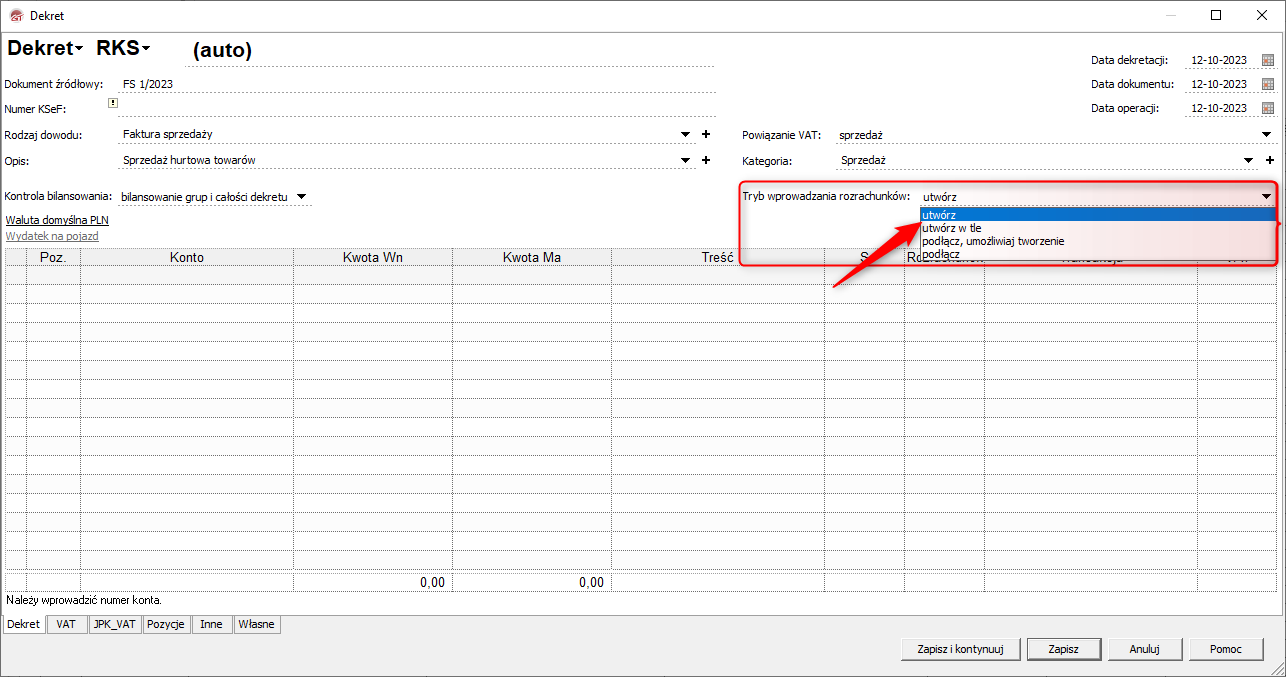Add new Rodzaj dowodu with plus icon
1286x677 pixels.
(705, 134)
